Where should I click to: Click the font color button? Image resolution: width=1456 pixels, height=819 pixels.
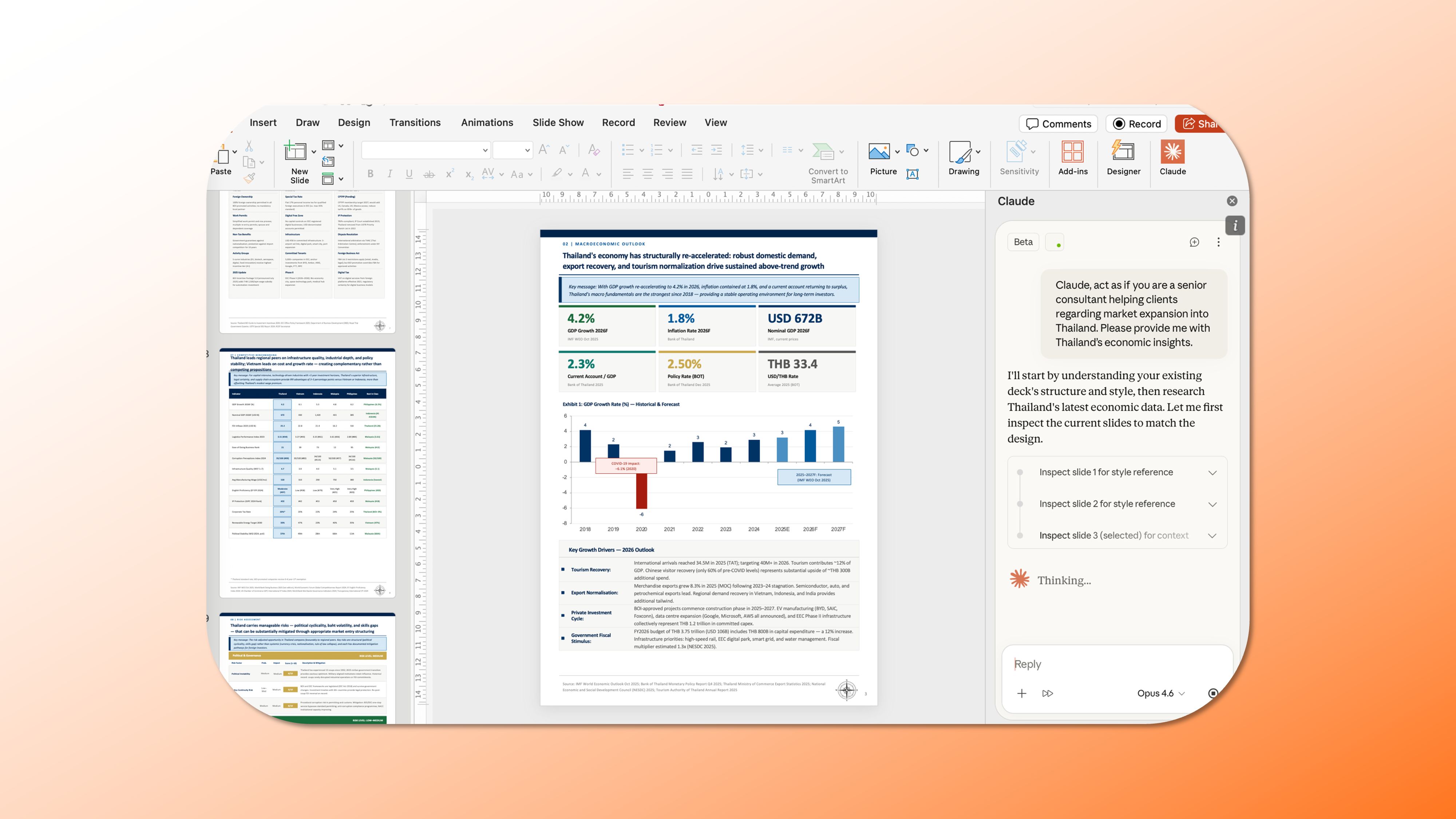tap(586, 174)
